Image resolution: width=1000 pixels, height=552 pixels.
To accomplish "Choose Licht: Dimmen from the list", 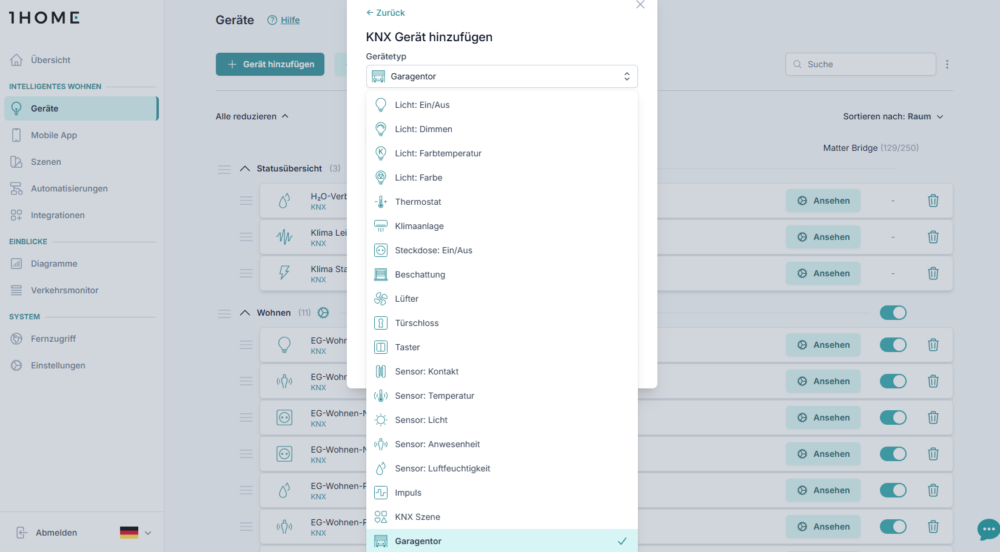I will [x=502, y=129].
